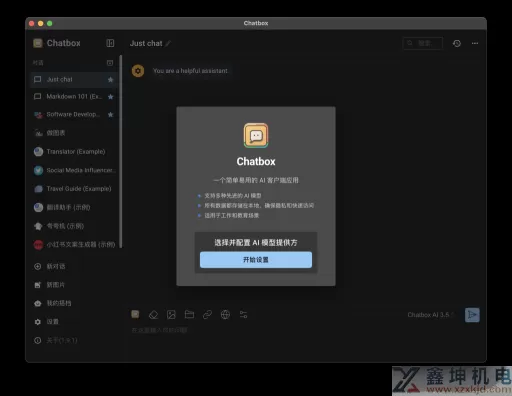The width and height of the screenshot is (512, 396).
Task: Attach a link with the chain icon
Action: [207, 314]
